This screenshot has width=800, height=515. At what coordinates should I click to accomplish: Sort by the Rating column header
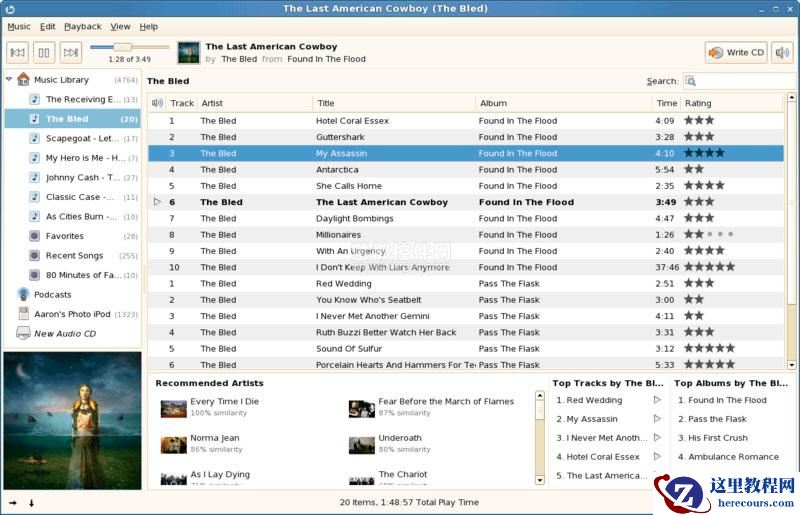pos(732,103)
